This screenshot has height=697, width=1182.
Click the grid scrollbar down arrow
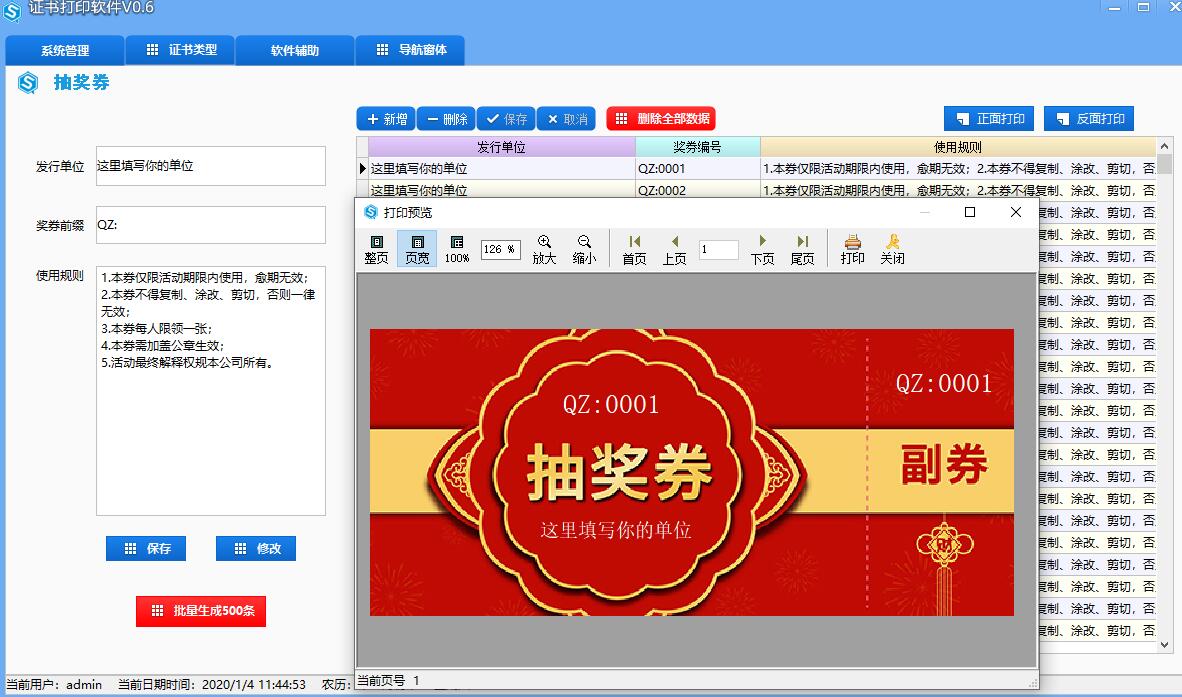(1165, 645)
